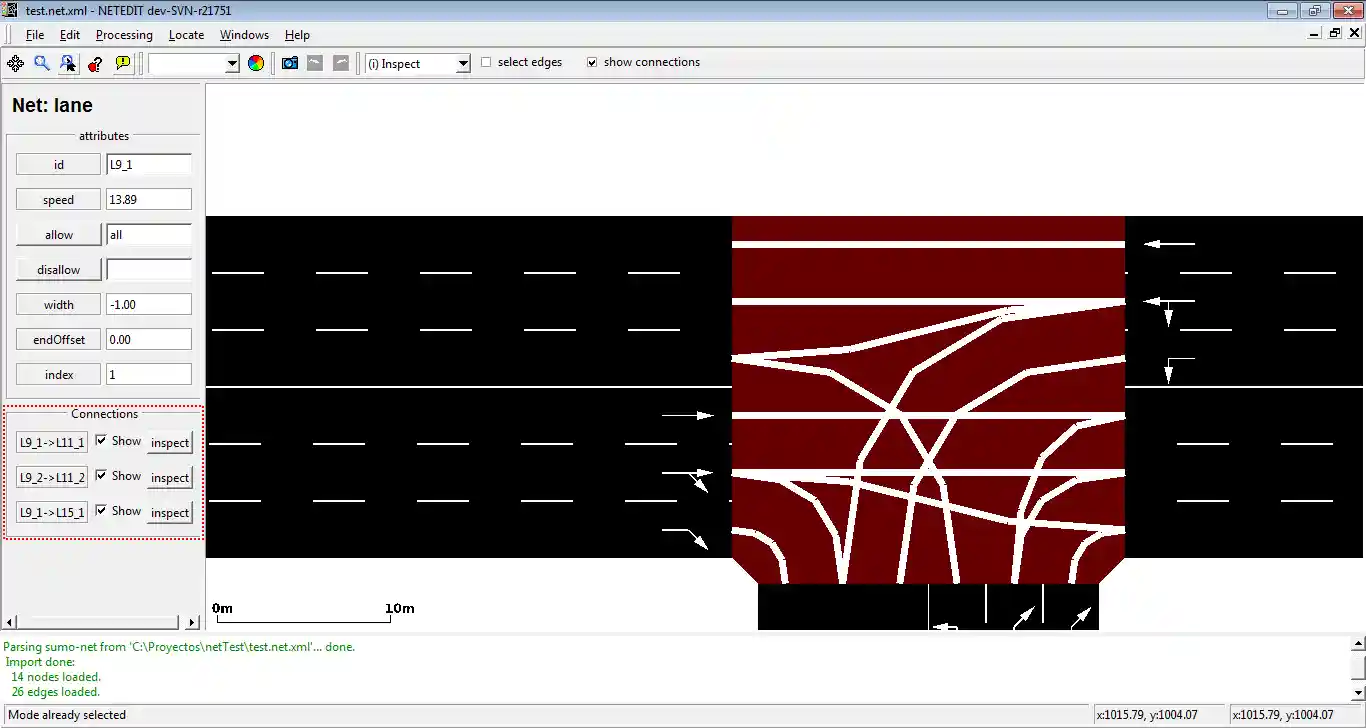Click the endOffset field showing 0.00

pos(149,340)
